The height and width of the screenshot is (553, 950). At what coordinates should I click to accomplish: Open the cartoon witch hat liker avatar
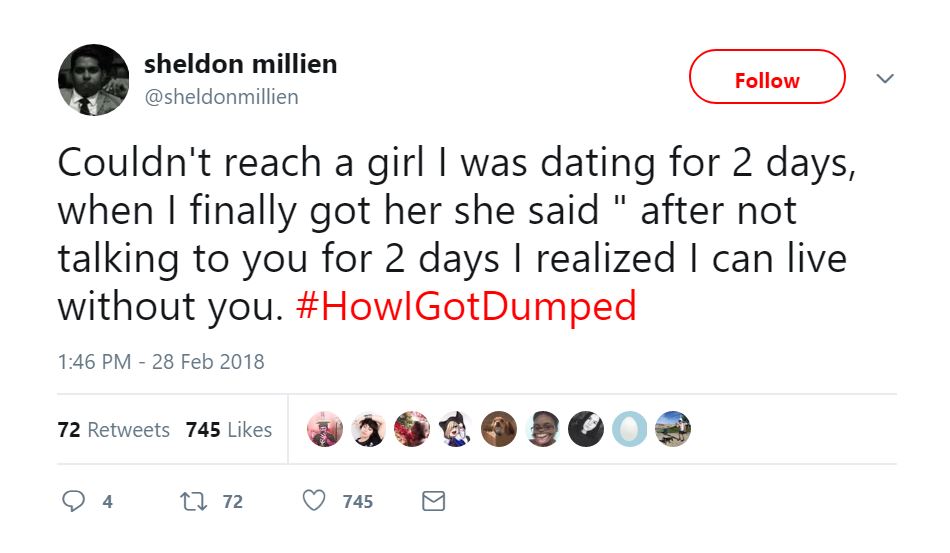456,429
